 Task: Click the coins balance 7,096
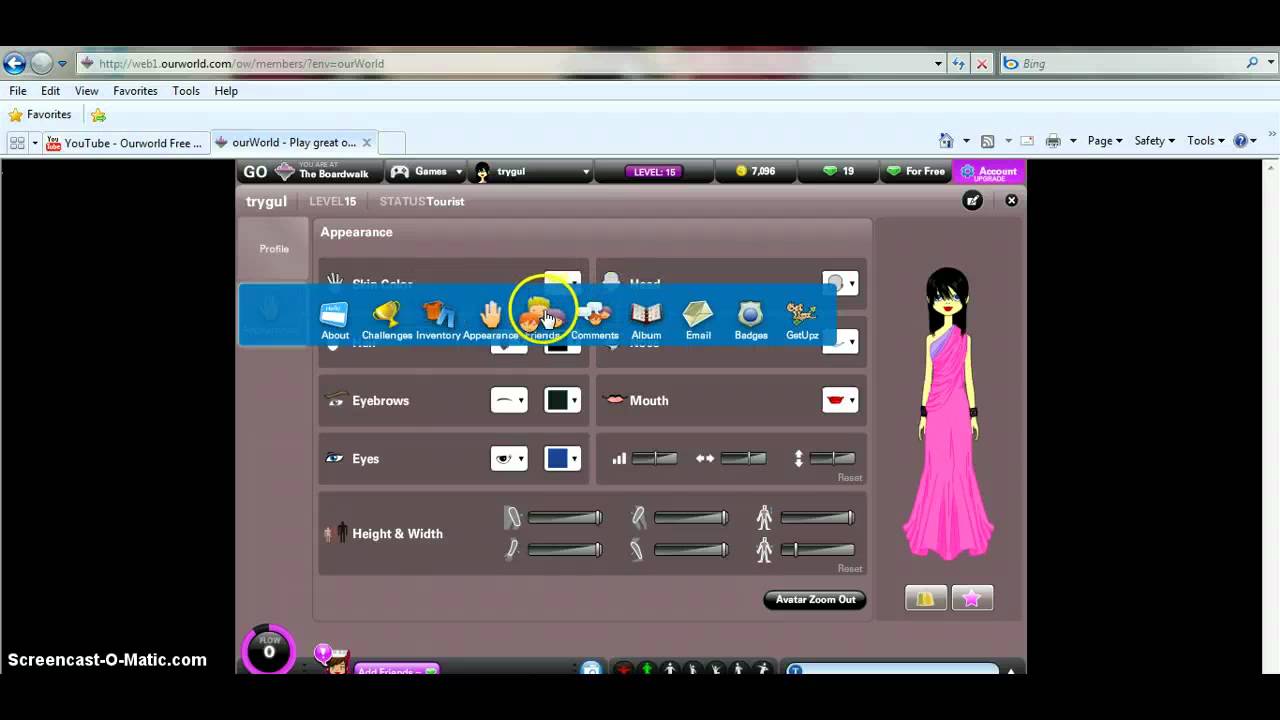pos(756,171)
